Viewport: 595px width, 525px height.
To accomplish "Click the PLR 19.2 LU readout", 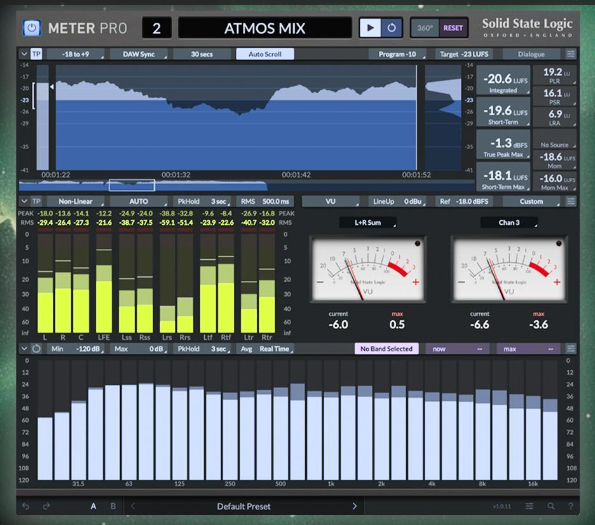I will pos(555,75).
